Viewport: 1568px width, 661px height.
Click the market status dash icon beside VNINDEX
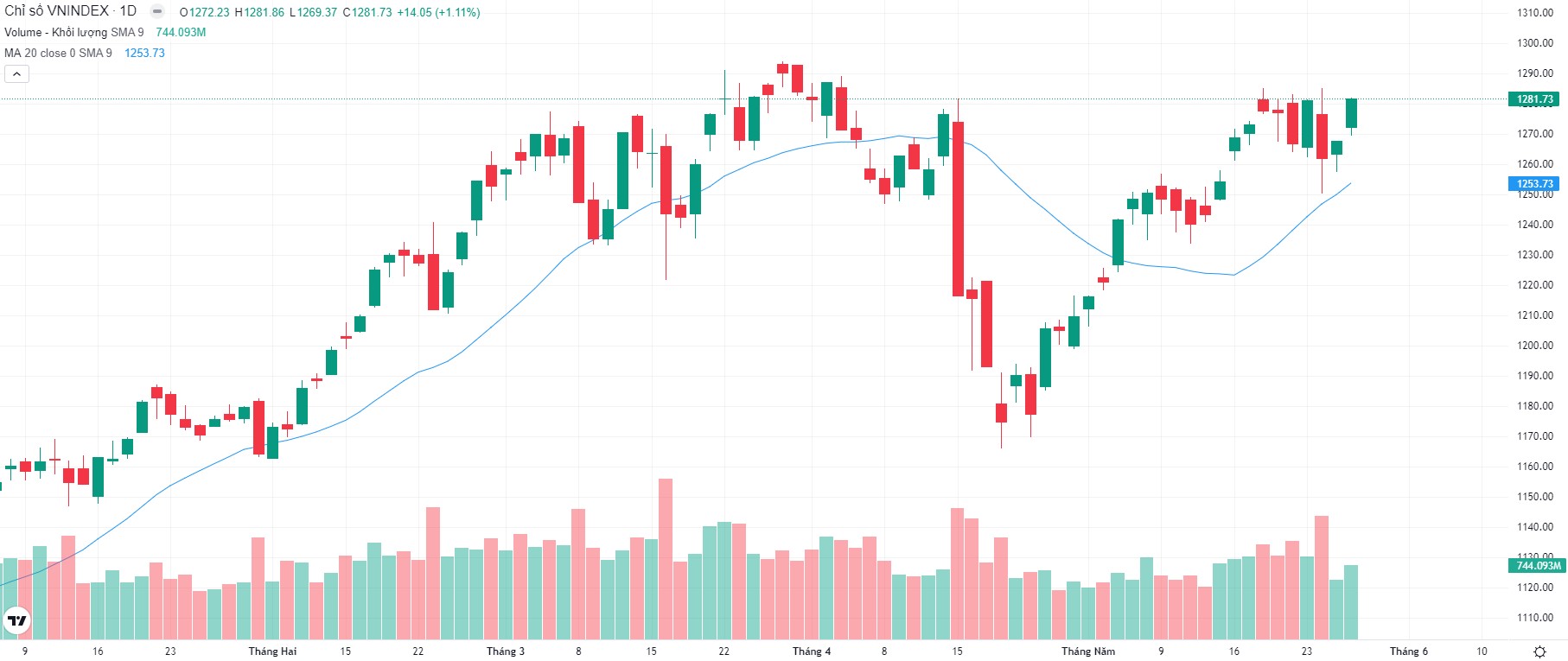(157, 11)
